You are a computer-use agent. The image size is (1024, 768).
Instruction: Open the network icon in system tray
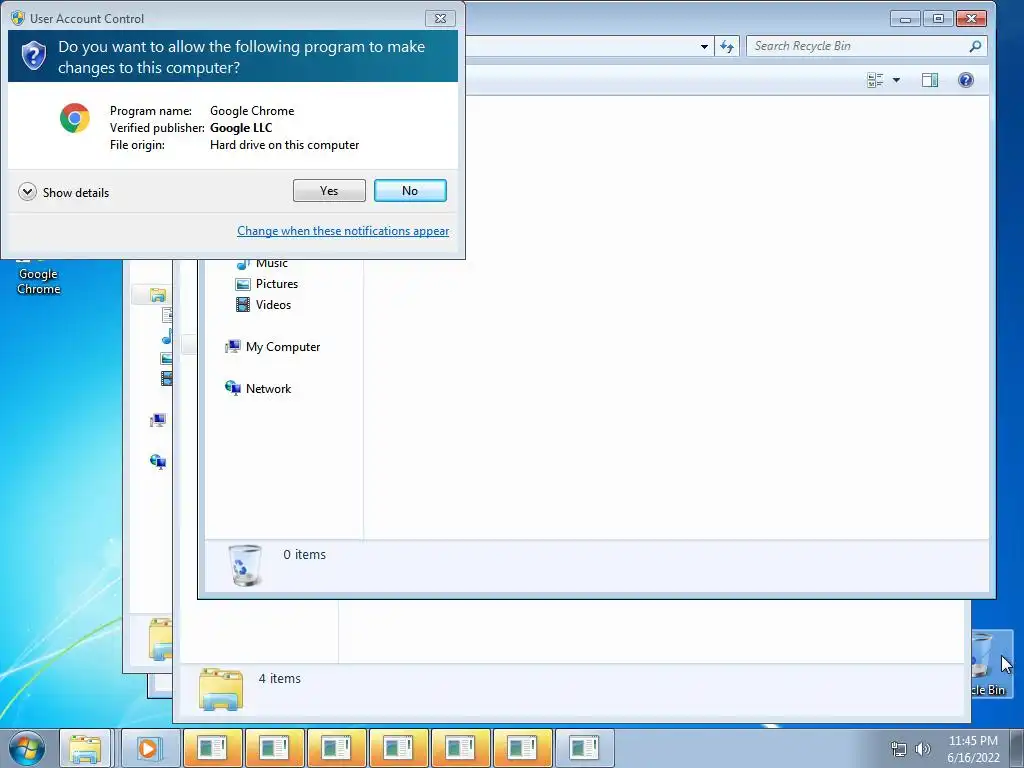[x=899, y=749]
